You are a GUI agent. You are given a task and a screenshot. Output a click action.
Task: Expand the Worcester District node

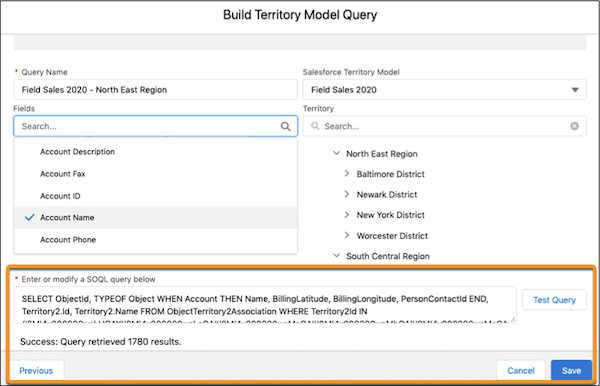click(x=347, y=235)
